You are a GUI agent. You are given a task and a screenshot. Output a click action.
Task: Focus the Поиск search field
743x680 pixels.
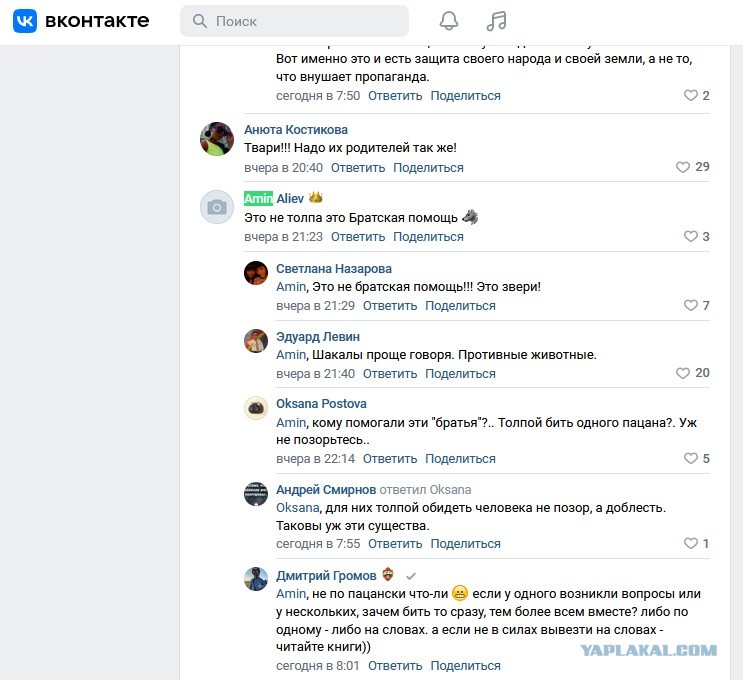click(x=294, y=21)
